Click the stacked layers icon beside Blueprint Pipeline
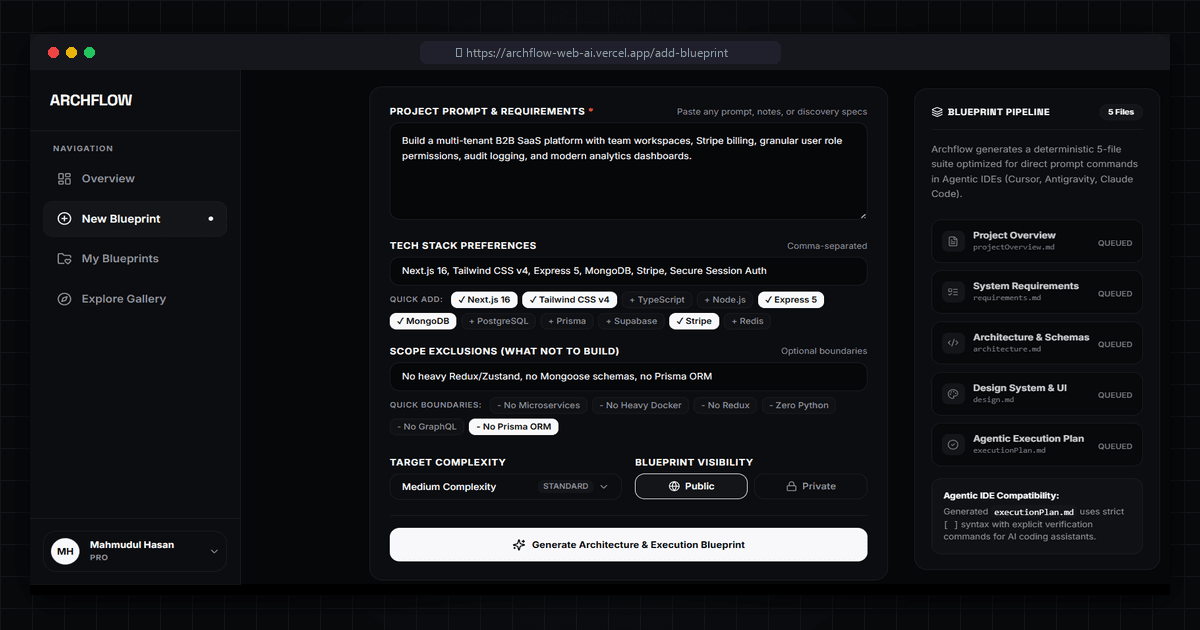Image resolution: width=1200 pixels, height=630 pixels. pos(937,112)
